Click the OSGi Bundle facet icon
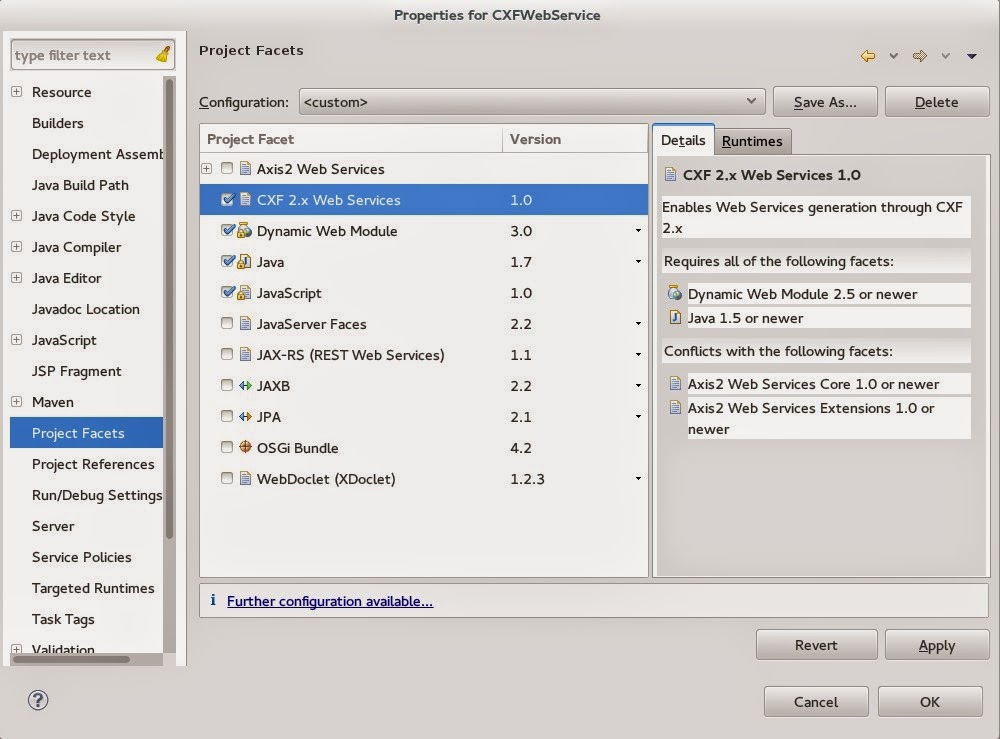The image size is (1000, 739). [x=245, y=447]
